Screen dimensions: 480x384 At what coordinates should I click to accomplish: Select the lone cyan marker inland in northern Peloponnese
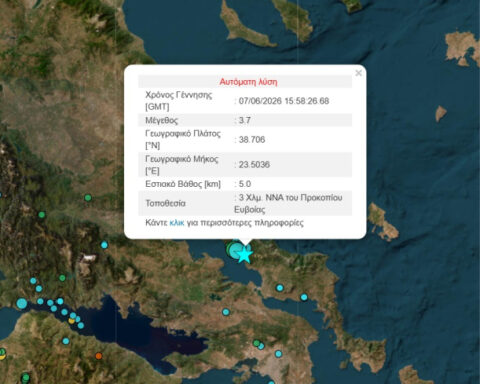coord(66,341)
